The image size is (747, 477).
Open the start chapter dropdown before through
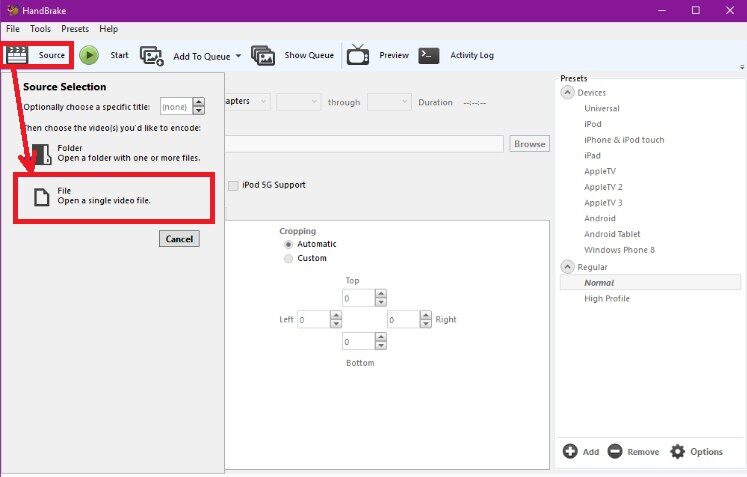(x=299, y=102)
